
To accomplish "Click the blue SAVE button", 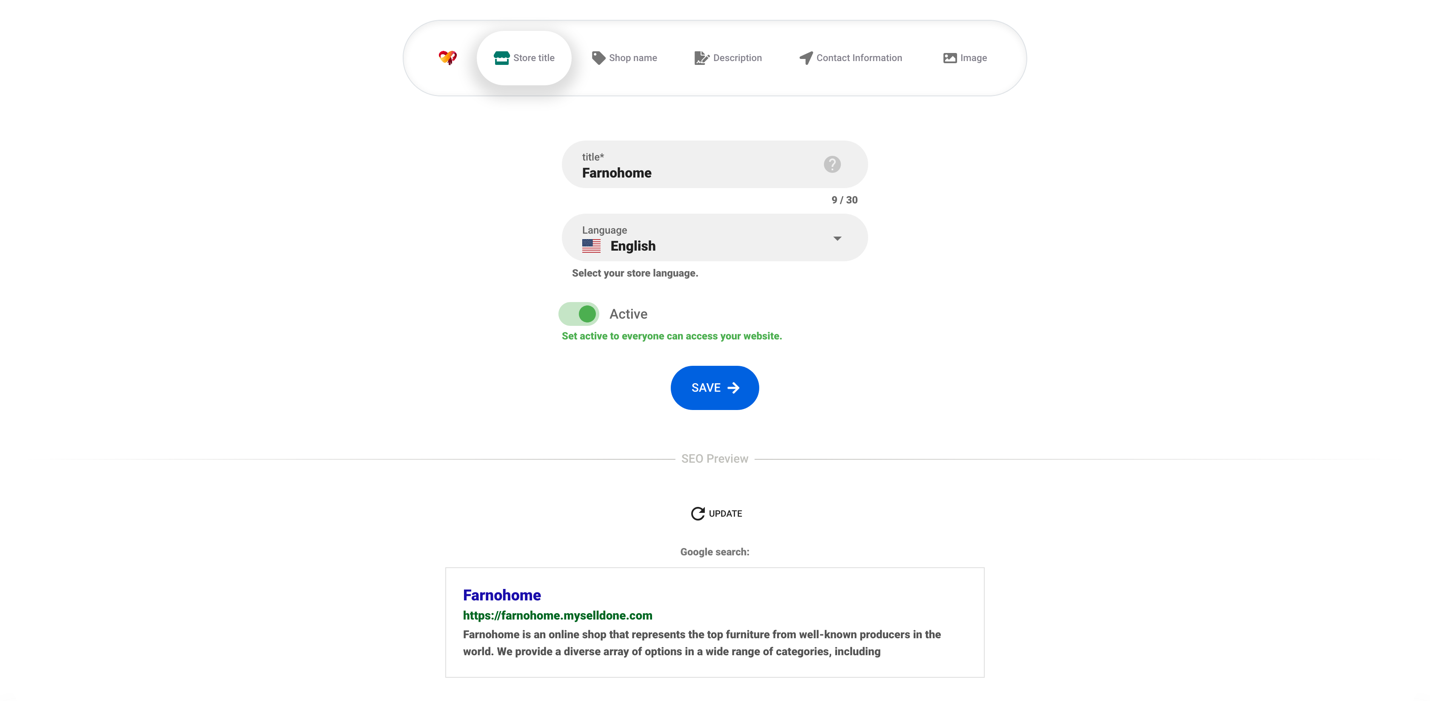I will tap(715, 388).
